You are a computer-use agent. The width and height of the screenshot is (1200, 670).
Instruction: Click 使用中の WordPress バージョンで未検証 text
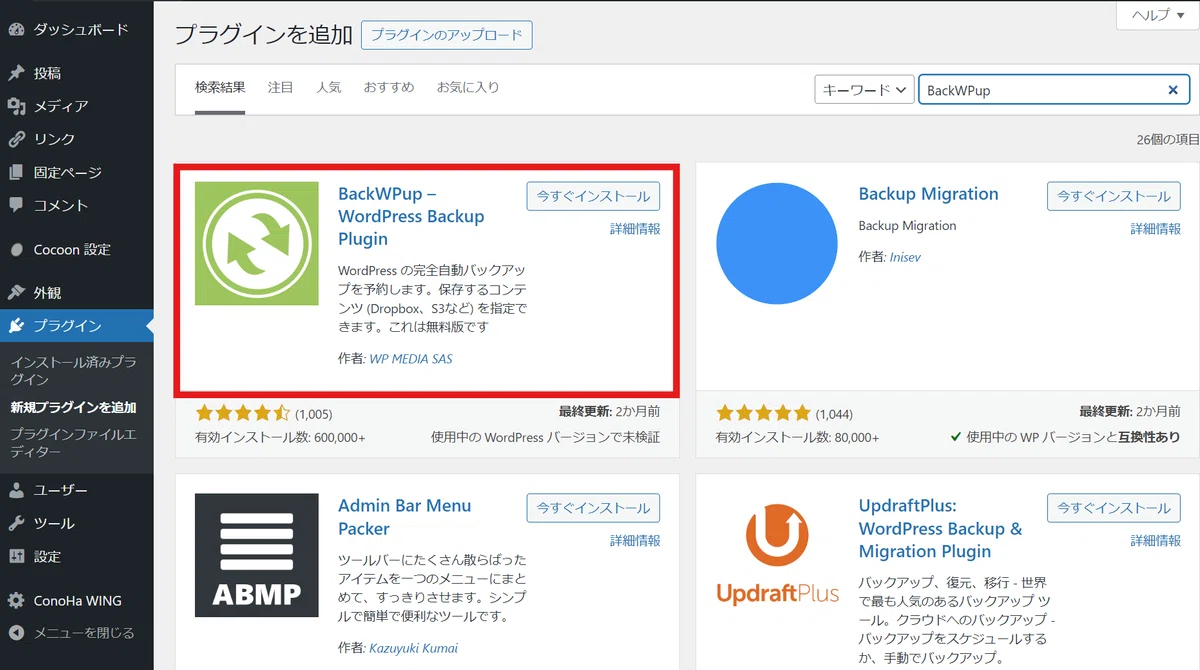point(545,438)
